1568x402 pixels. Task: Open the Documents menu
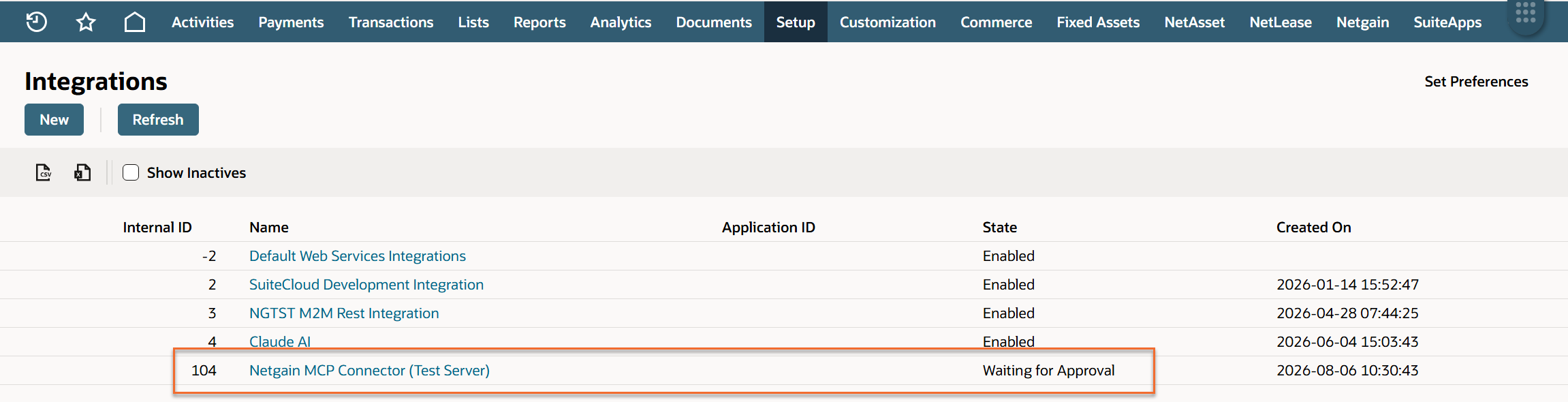tap(714, 22)
